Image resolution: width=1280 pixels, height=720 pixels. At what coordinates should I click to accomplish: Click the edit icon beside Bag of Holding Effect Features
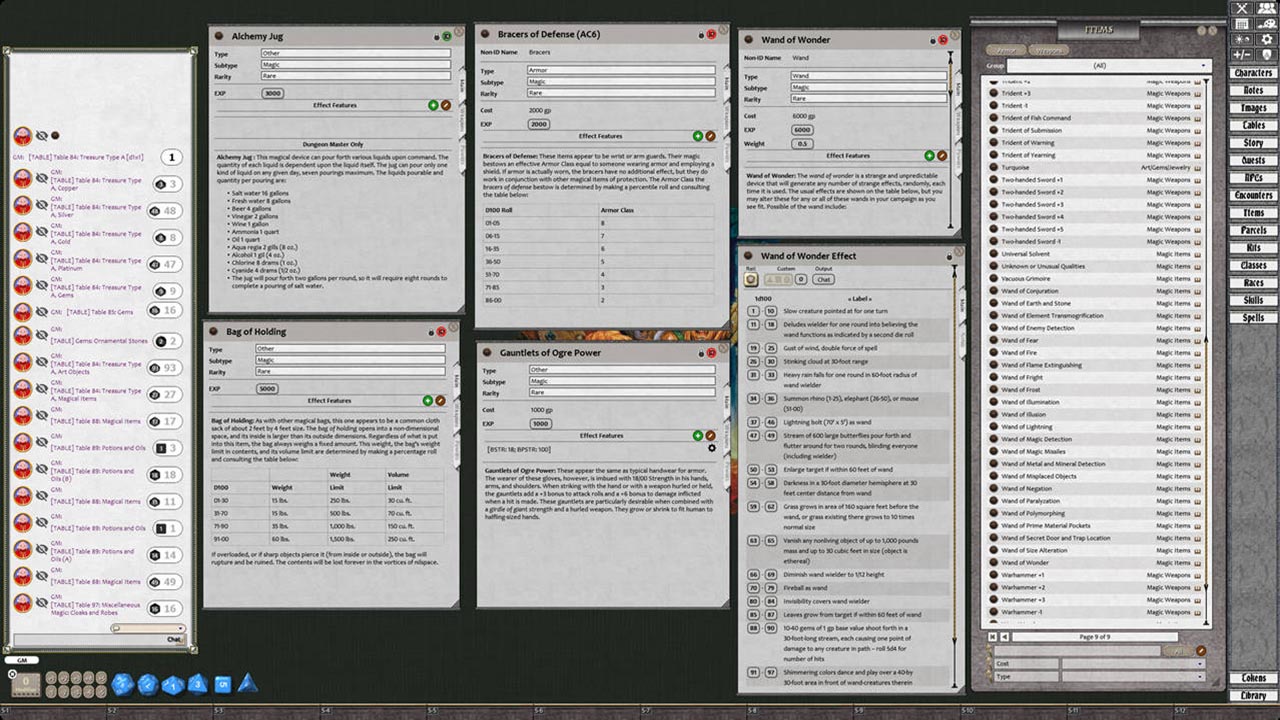(x=440, y=400)
